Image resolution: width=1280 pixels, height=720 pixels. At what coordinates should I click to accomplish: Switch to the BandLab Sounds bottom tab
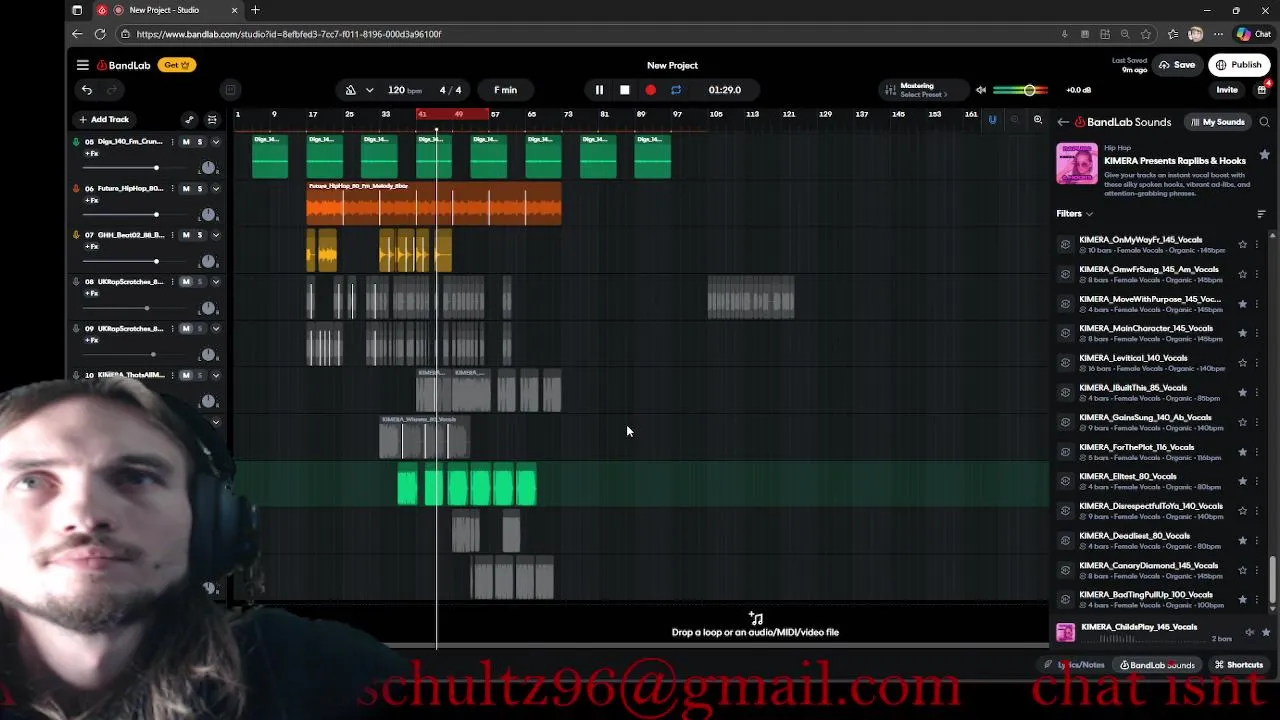point(1157,665)
